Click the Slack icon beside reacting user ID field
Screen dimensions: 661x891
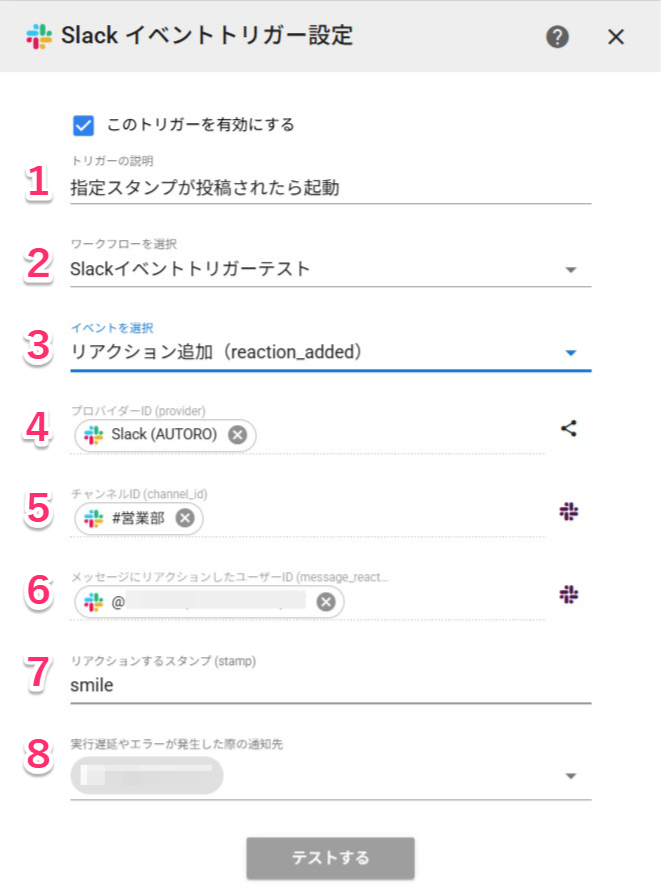point(569,595)
